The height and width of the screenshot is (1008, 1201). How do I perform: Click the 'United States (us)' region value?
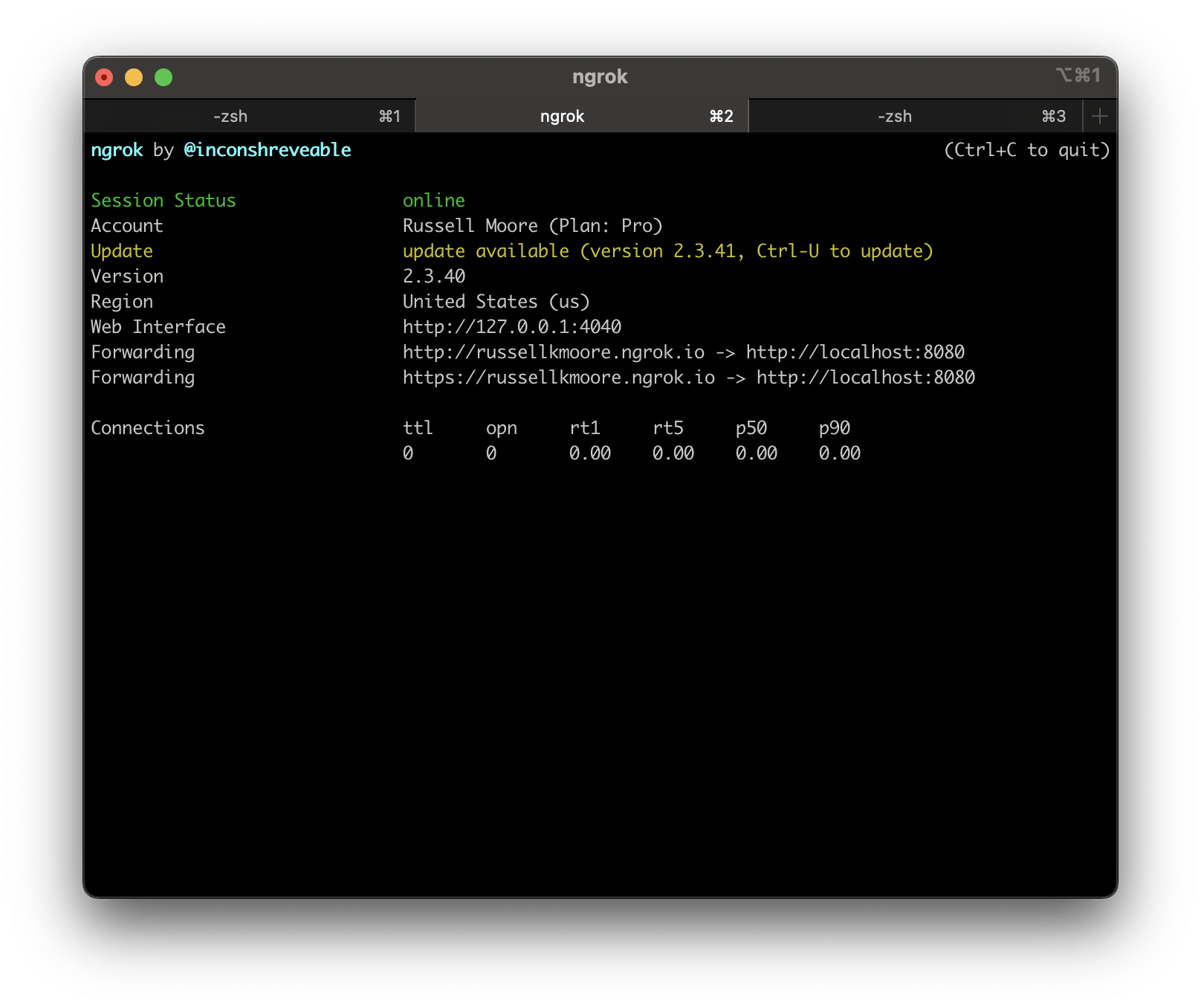tap(496, 302)
